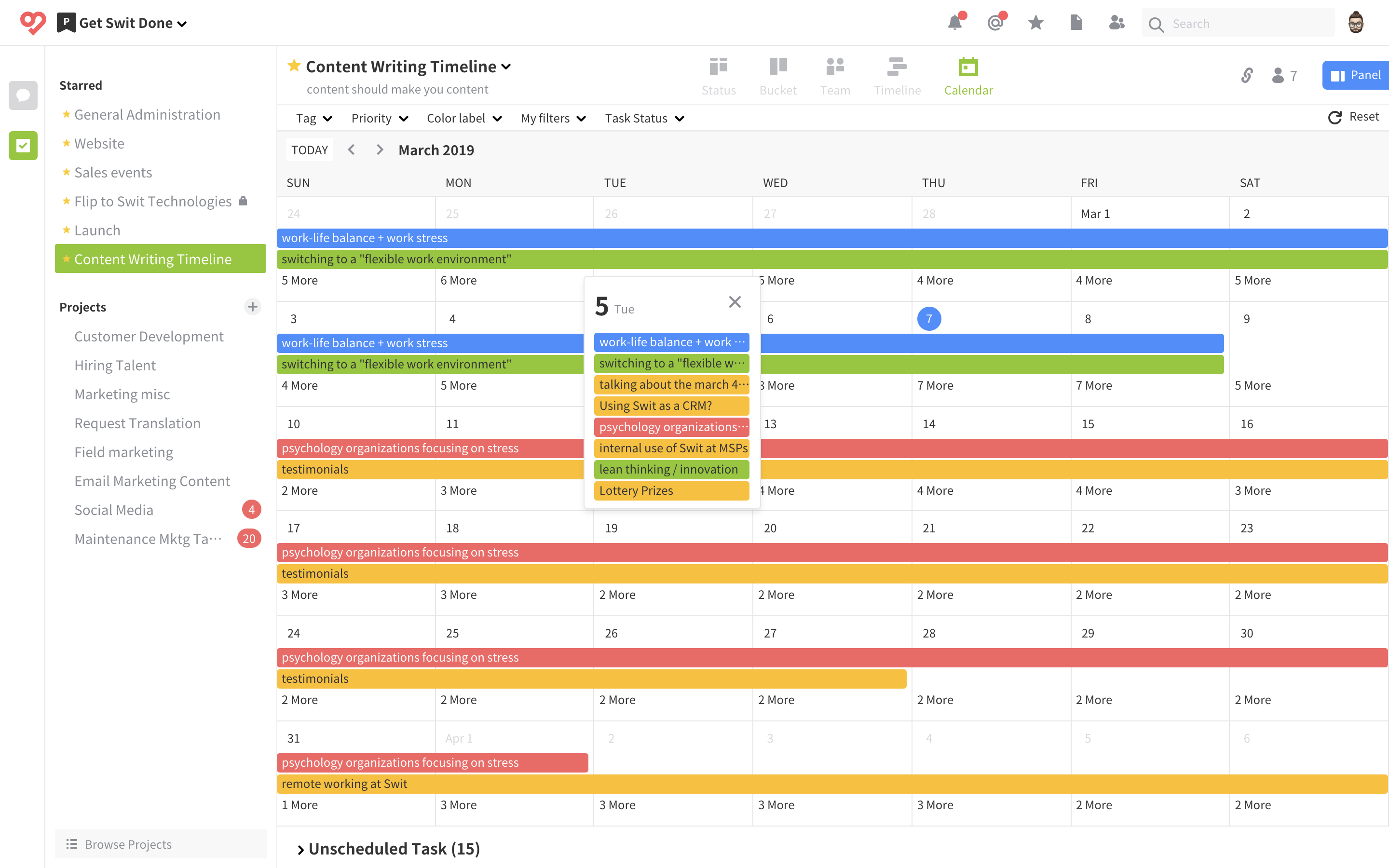Click the starred items icon in header
This screenshot has height=868, width=1389.
point(1035,23)
